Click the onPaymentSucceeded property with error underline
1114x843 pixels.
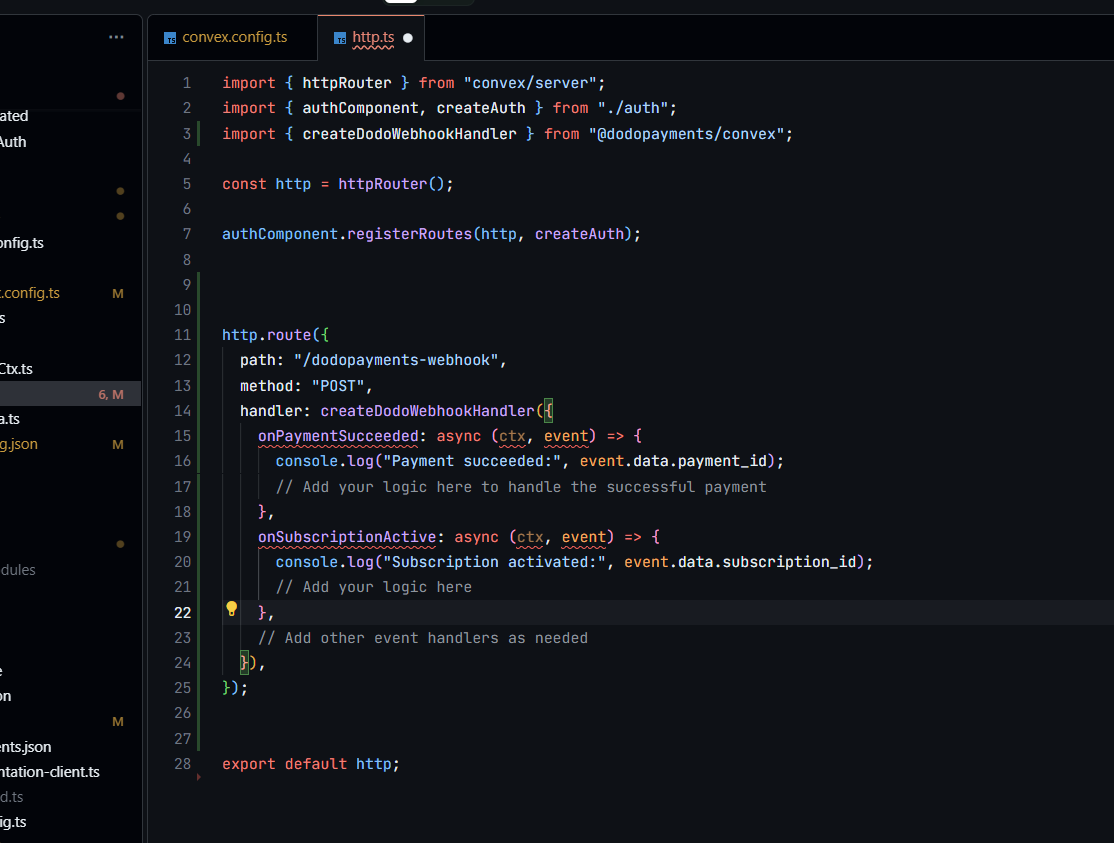coord(339,436)
